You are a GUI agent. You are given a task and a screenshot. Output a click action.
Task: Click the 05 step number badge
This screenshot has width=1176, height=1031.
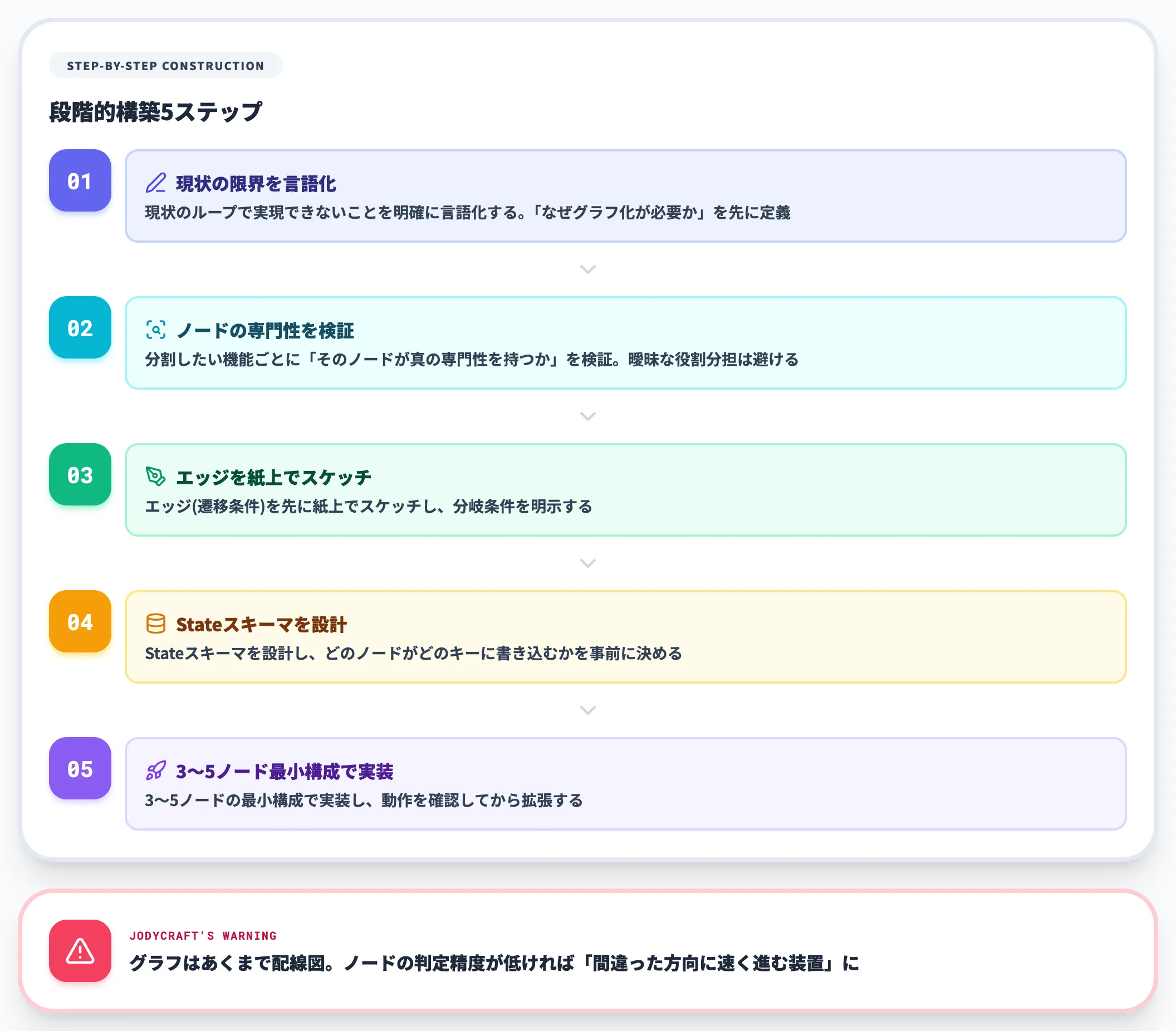click(80, 768)
